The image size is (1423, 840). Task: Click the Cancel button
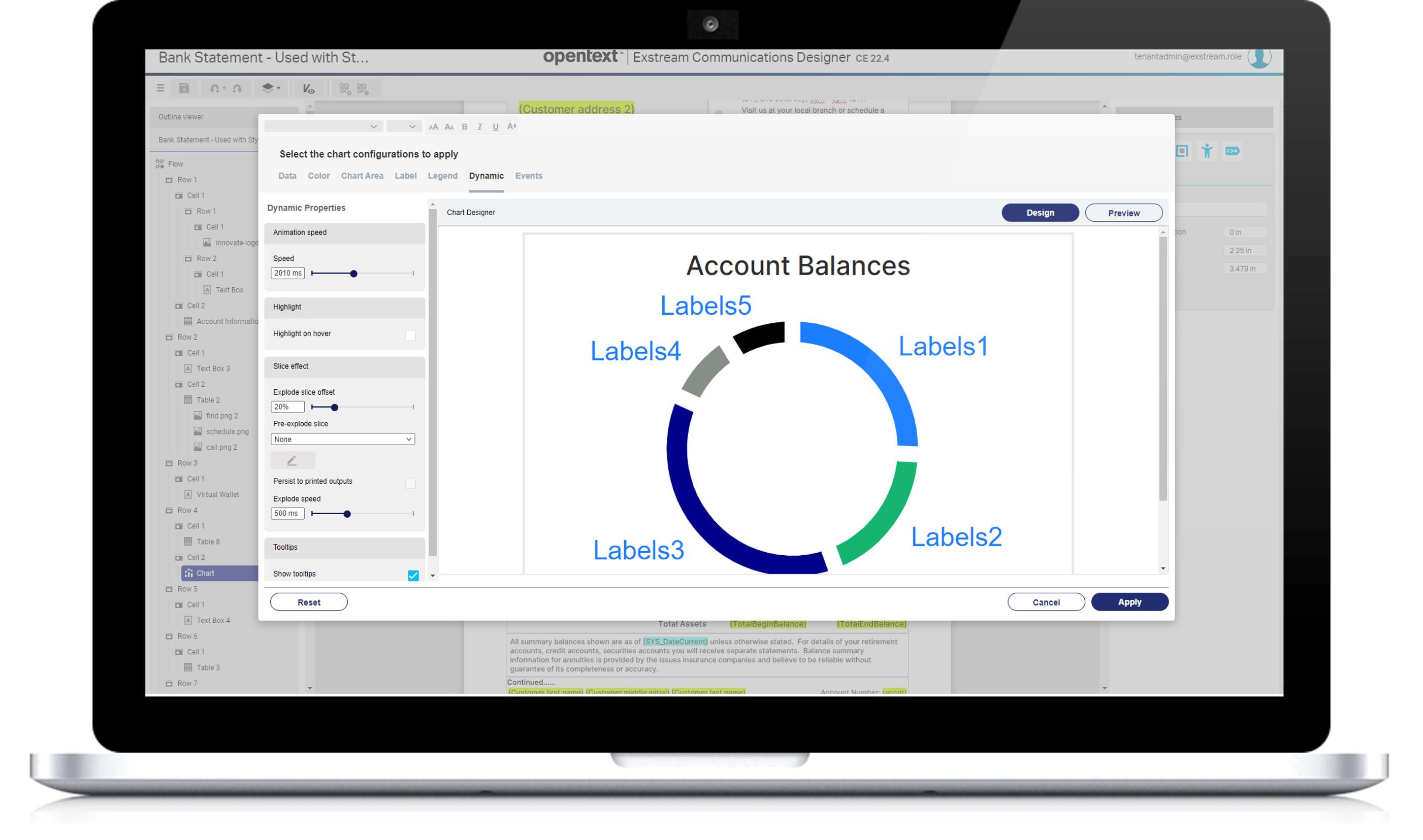click(1046, 602)
